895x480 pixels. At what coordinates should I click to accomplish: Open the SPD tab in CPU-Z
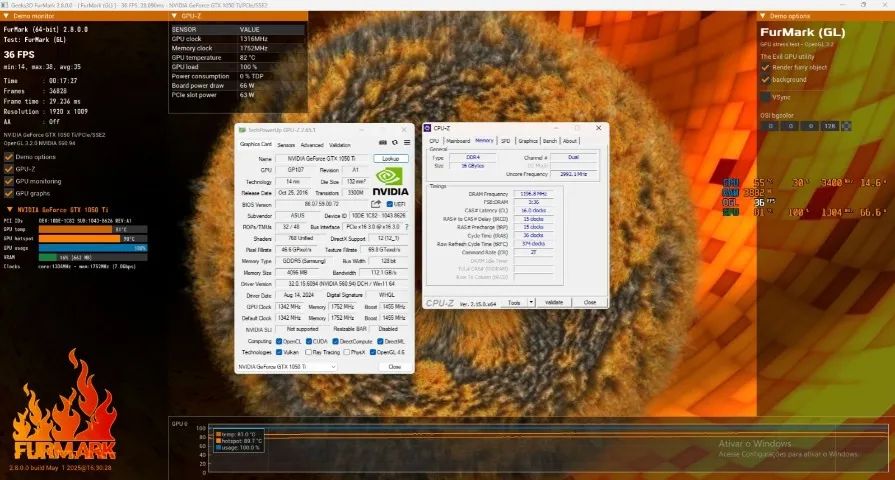coord(506,140)
